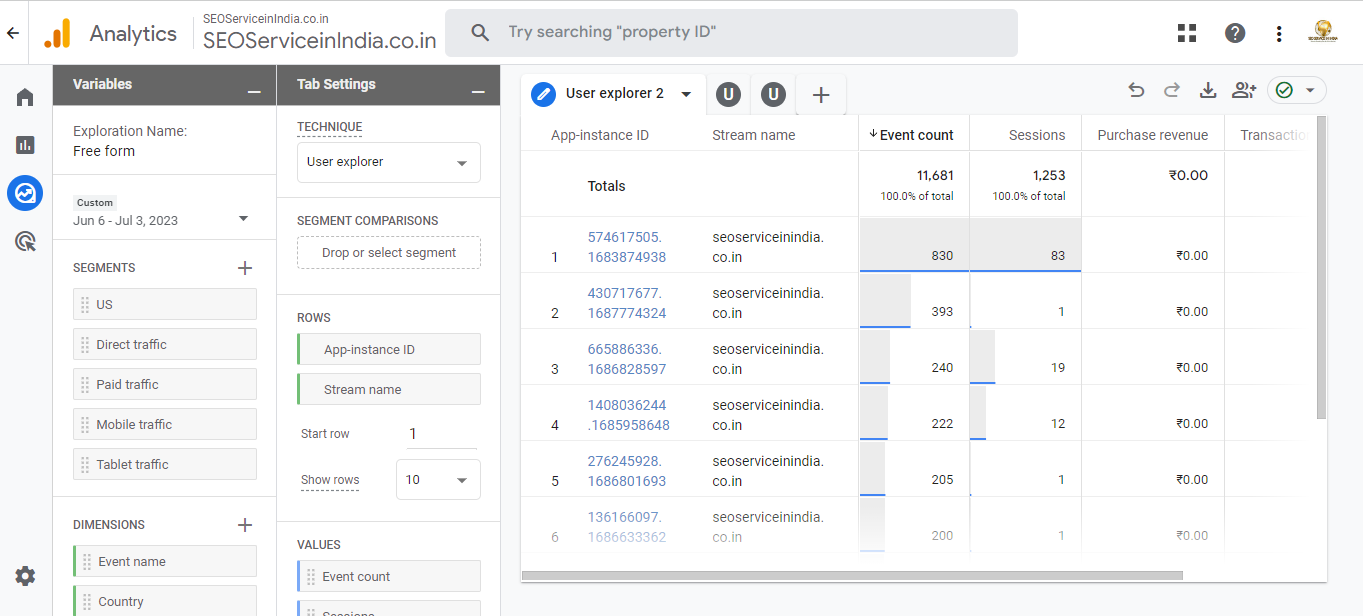
Task: Open Advertising section in sidebar
Action: coord(25,241)
